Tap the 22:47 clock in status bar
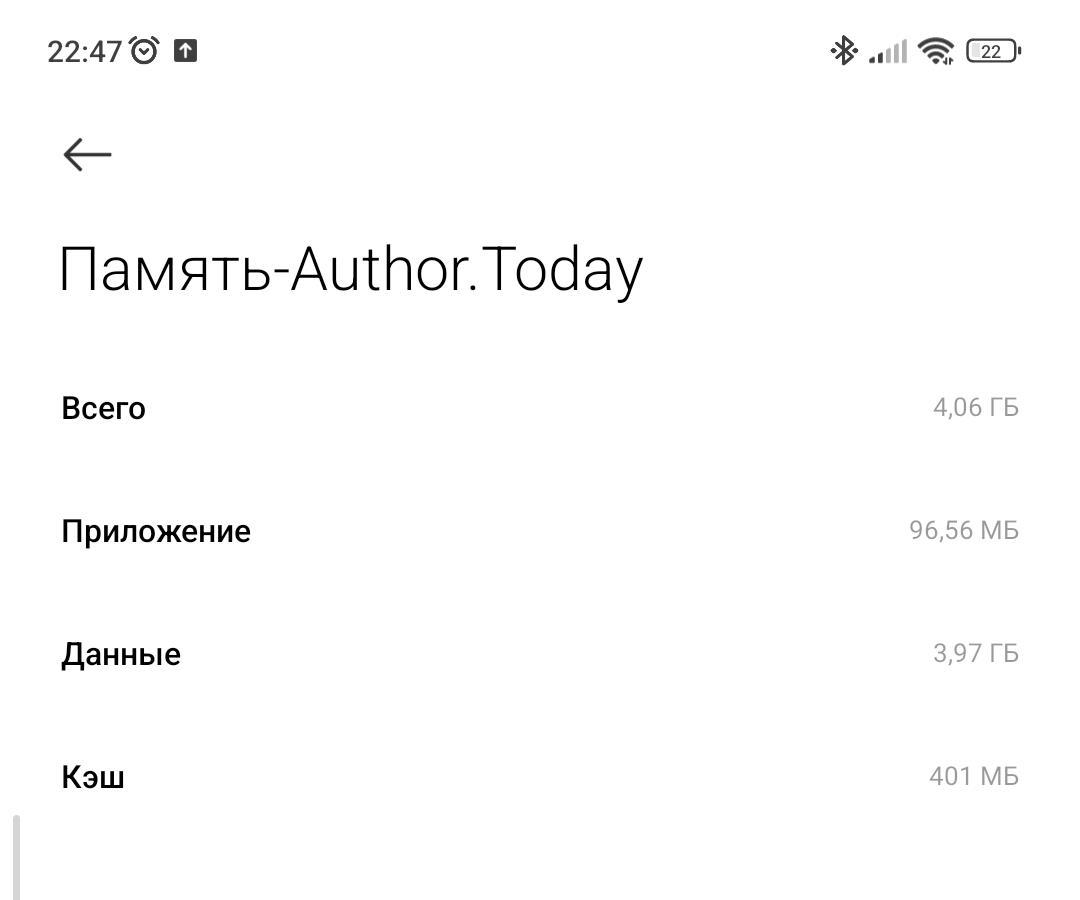The width and height of the screenshot is (1080, 900). (84, 52)
